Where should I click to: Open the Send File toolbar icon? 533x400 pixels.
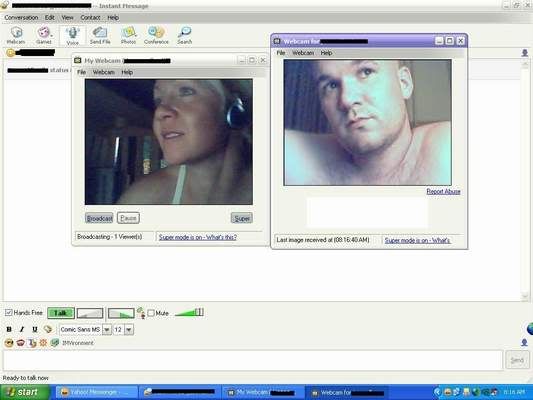[100, 35]
